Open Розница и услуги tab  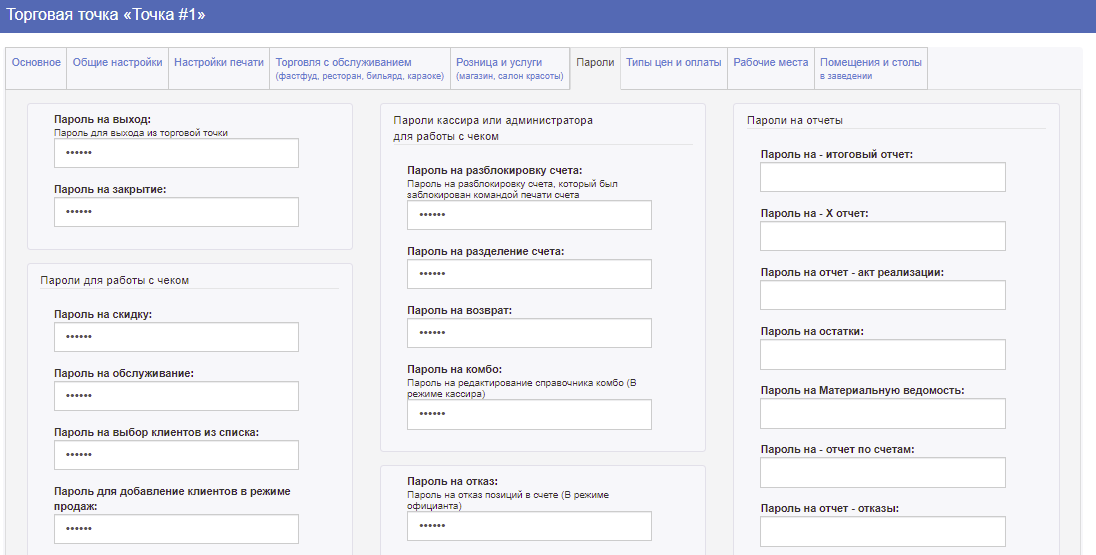[509, 68]
